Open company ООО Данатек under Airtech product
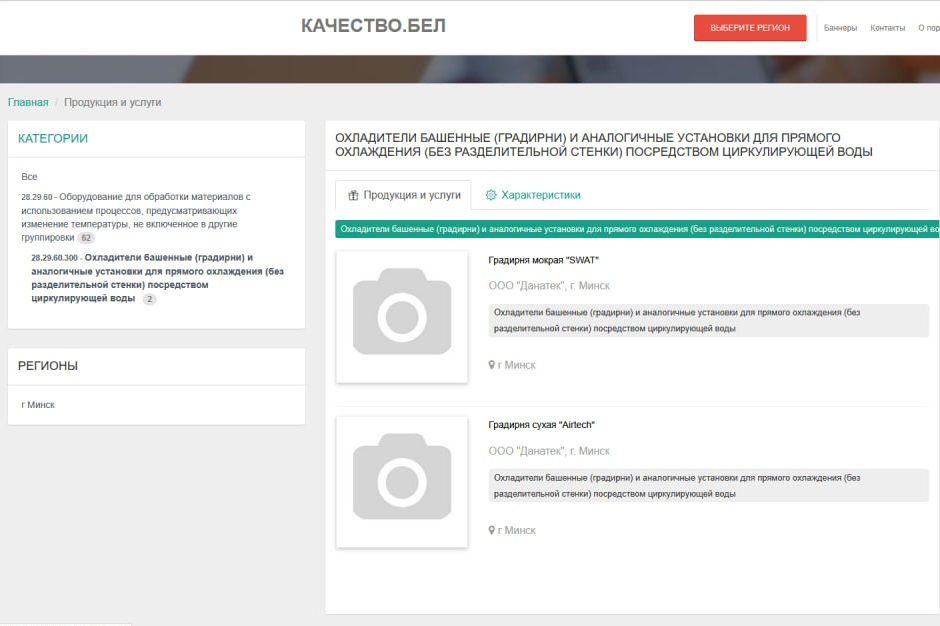This screenshot has height=626, width=940. [x=549, y=451]
